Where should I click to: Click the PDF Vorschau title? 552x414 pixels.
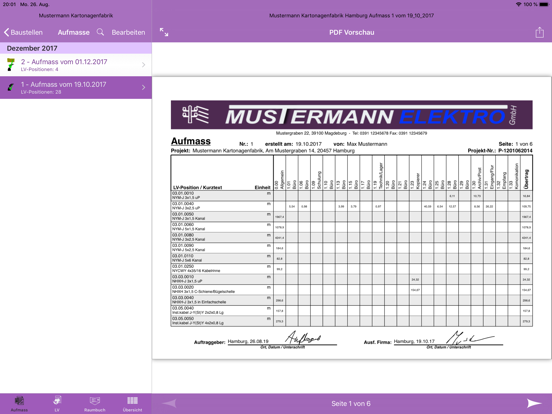pos(352,32)
